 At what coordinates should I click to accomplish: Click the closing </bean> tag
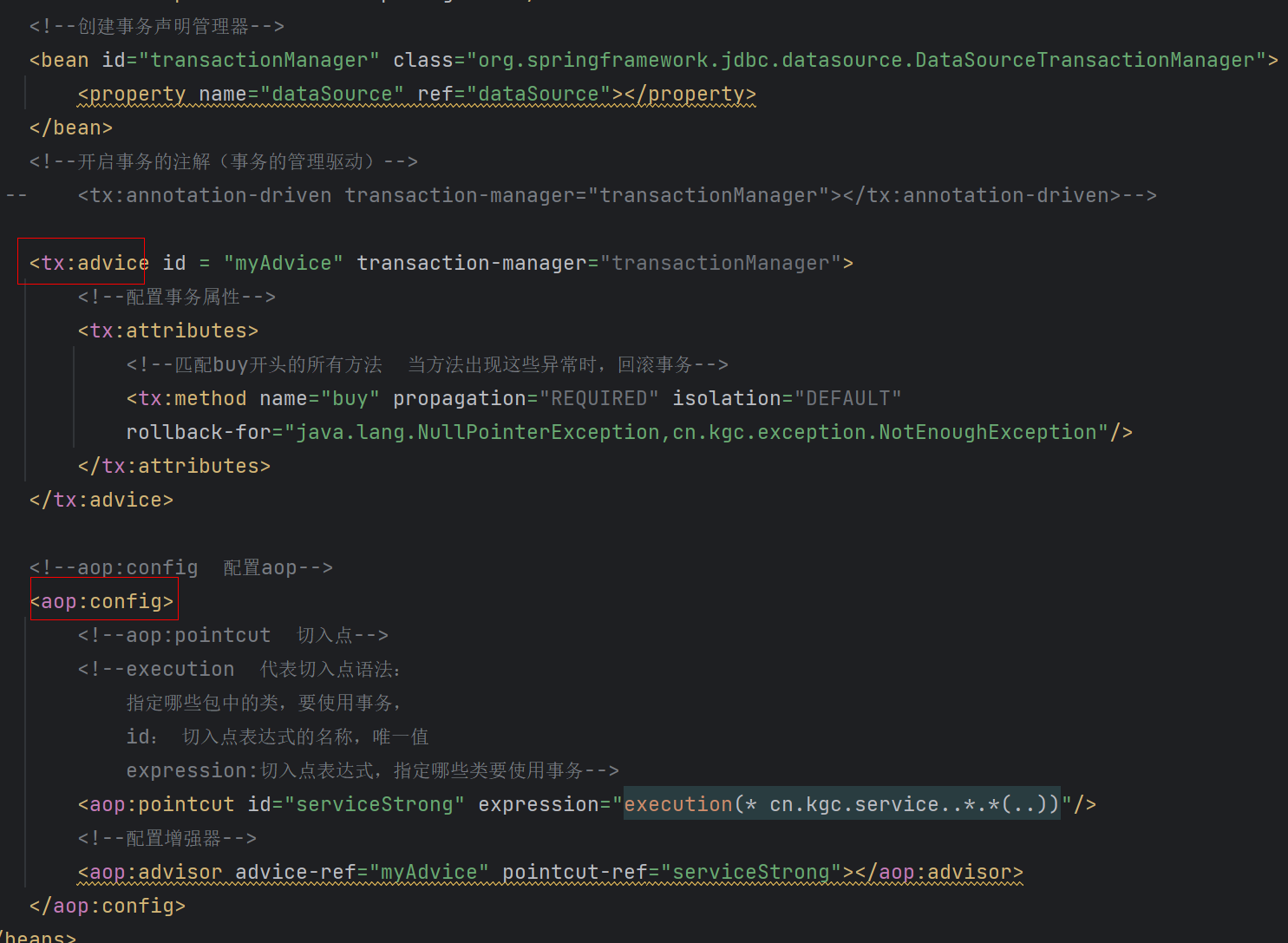tap(71, 128)
